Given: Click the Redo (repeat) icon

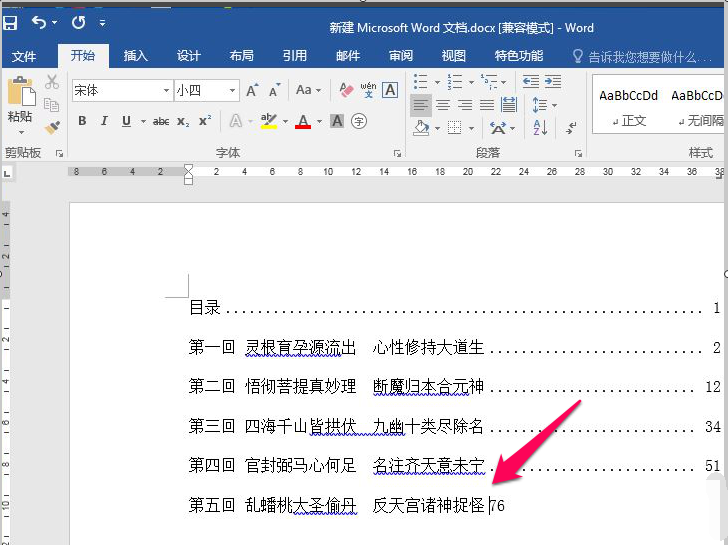Looking at the screenshot, I should (x=78, y=22).
